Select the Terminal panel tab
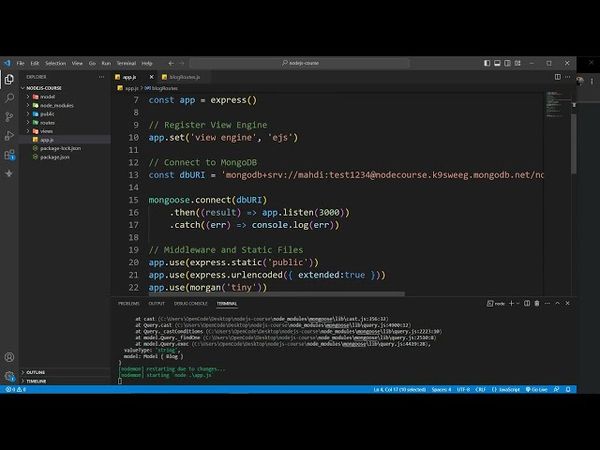The width and height of the screenshot is (600, 450). click(x=227, y=303)
